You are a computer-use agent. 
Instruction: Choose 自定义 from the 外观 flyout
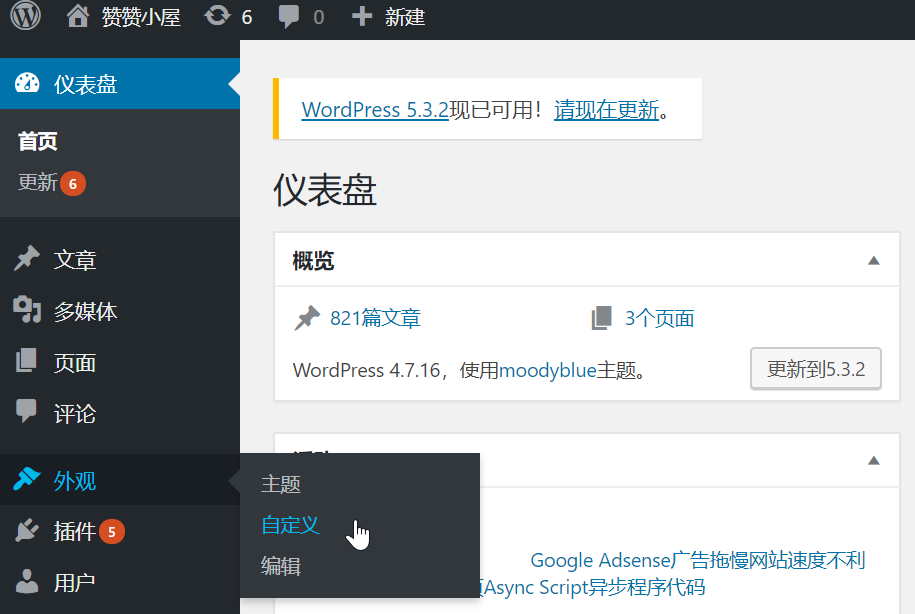pyautogui.click(x=290, y=525)
